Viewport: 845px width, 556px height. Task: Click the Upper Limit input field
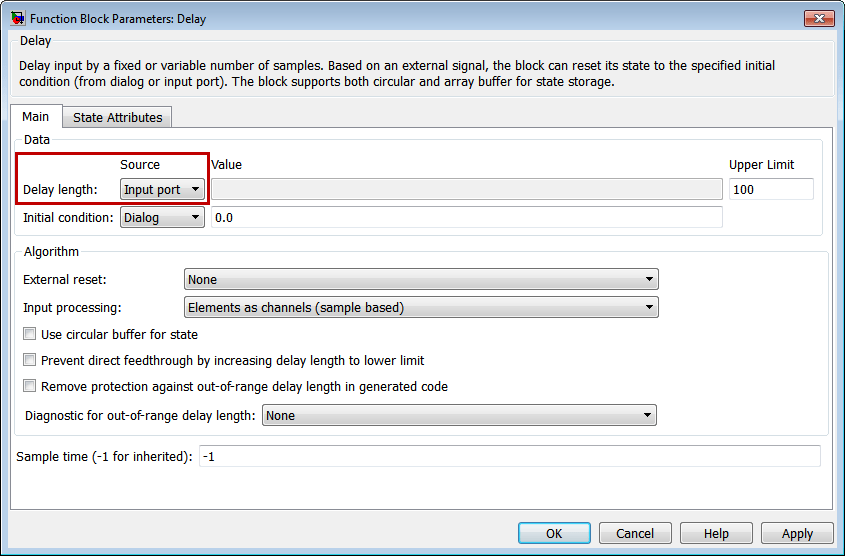coord(770,189)
